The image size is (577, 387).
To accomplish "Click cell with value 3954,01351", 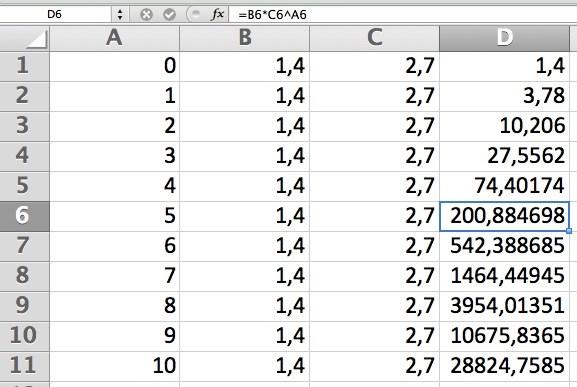I will [504, 306].
